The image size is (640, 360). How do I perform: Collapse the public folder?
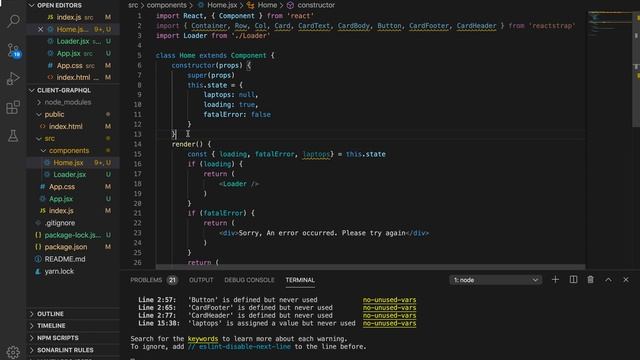54,114
